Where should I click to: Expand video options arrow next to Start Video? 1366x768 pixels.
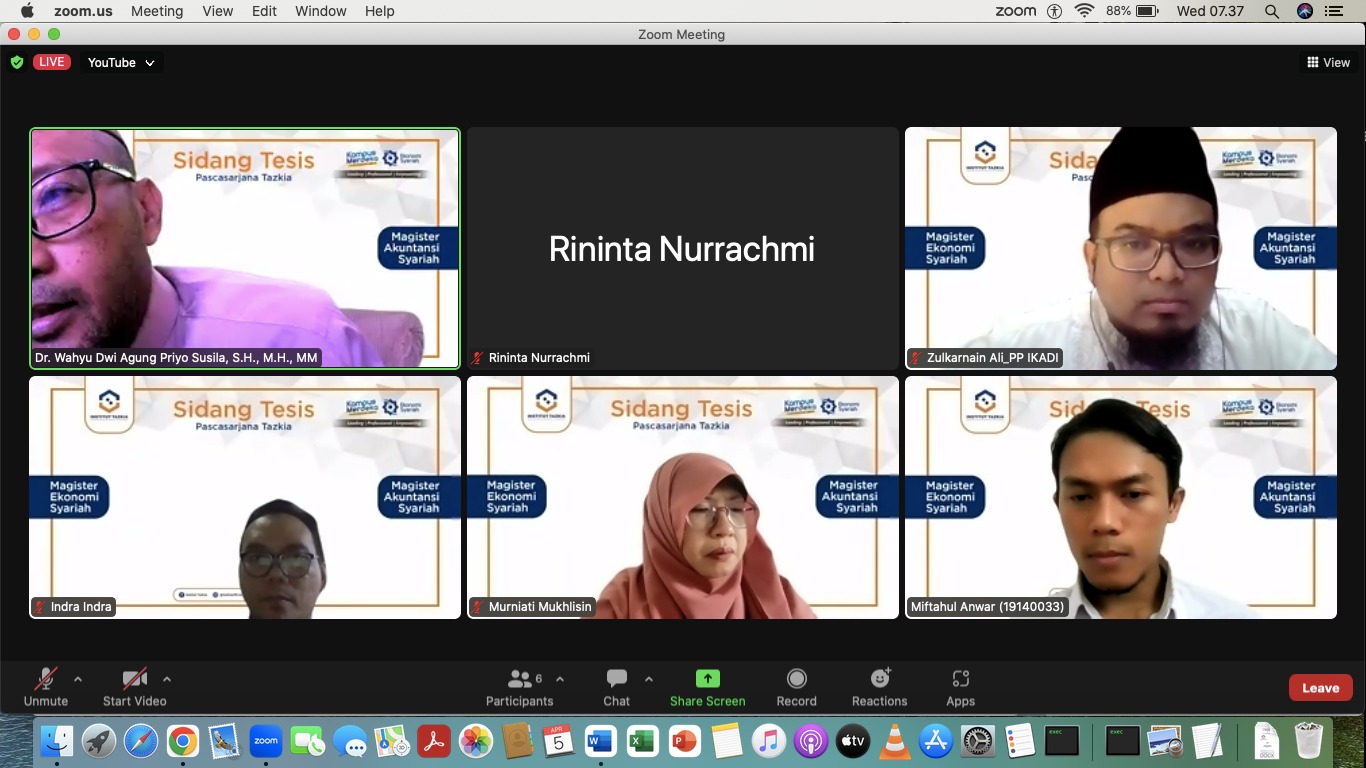tap(167, 679)
